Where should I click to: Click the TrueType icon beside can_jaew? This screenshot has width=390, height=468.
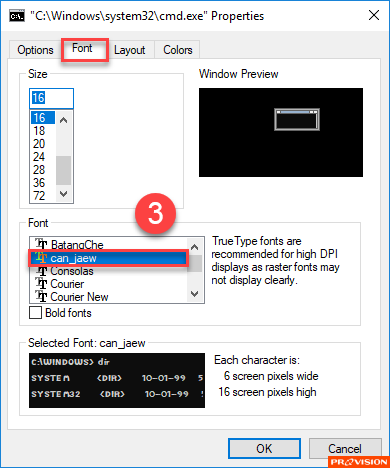41,258
